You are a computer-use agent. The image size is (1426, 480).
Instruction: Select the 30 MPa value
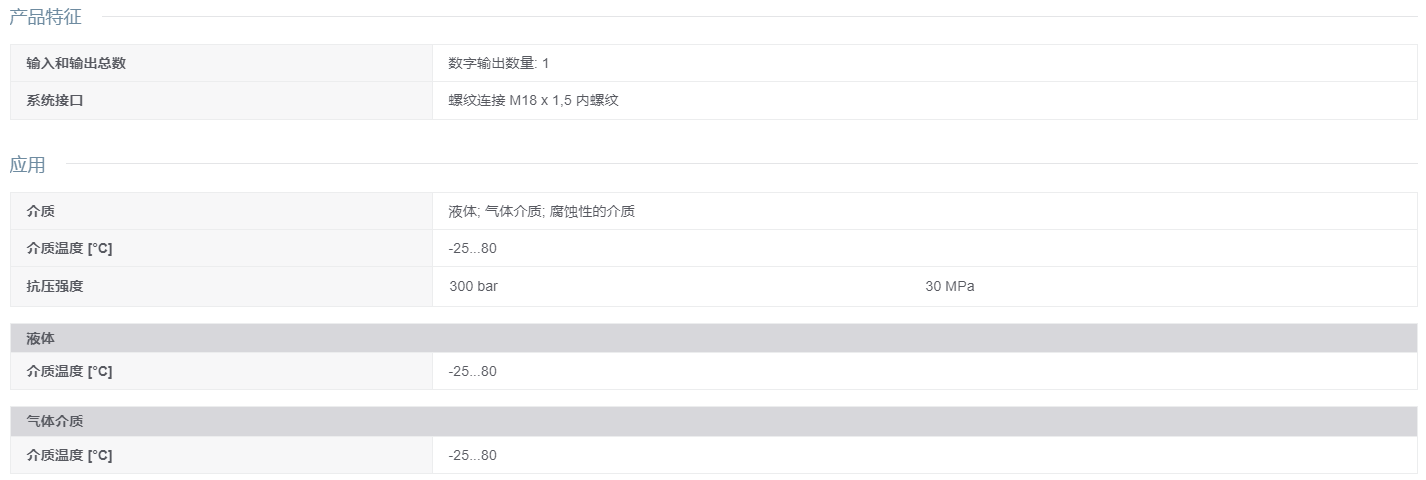click(950, 286)
